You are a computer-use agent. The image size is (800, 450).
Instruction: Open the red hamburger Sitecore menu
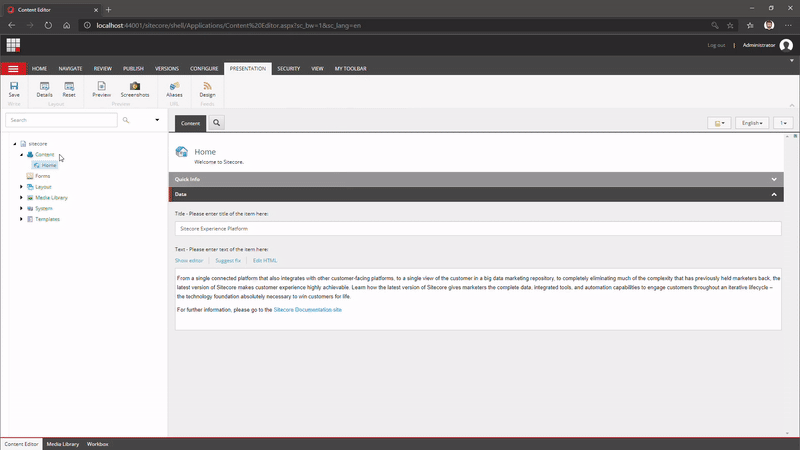pyautogui.click(x=13, y=68)
